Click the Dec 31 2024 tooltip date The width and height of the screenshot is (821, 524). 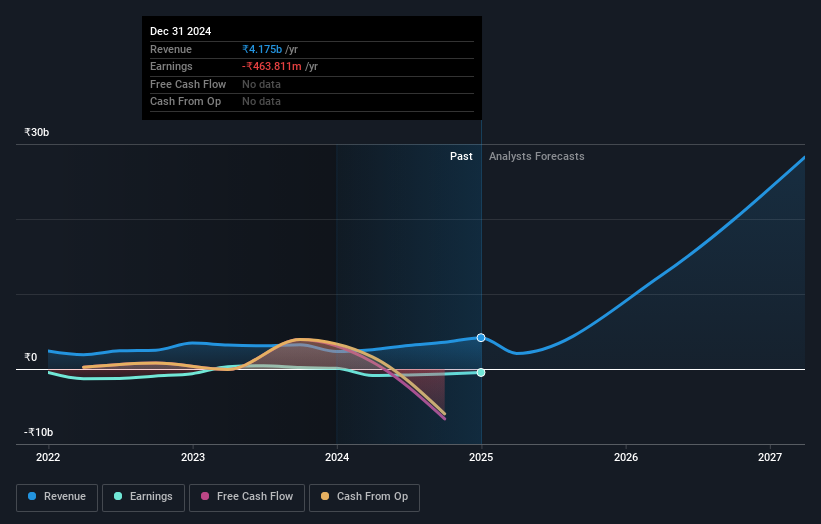[x=181, y=31]
